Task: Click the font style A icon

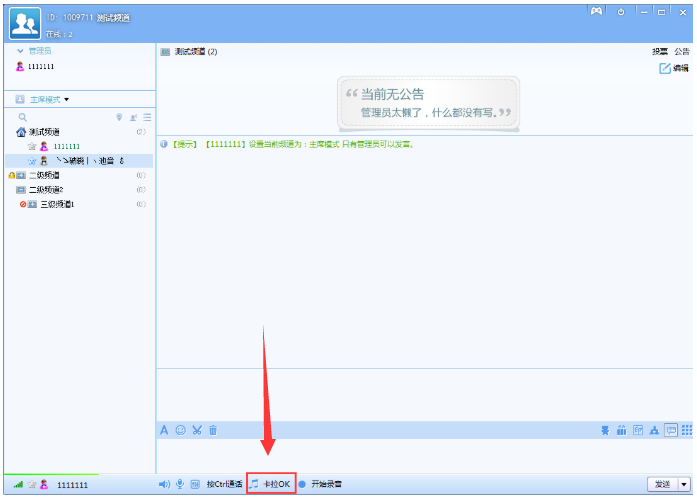Action: (165, 430)
